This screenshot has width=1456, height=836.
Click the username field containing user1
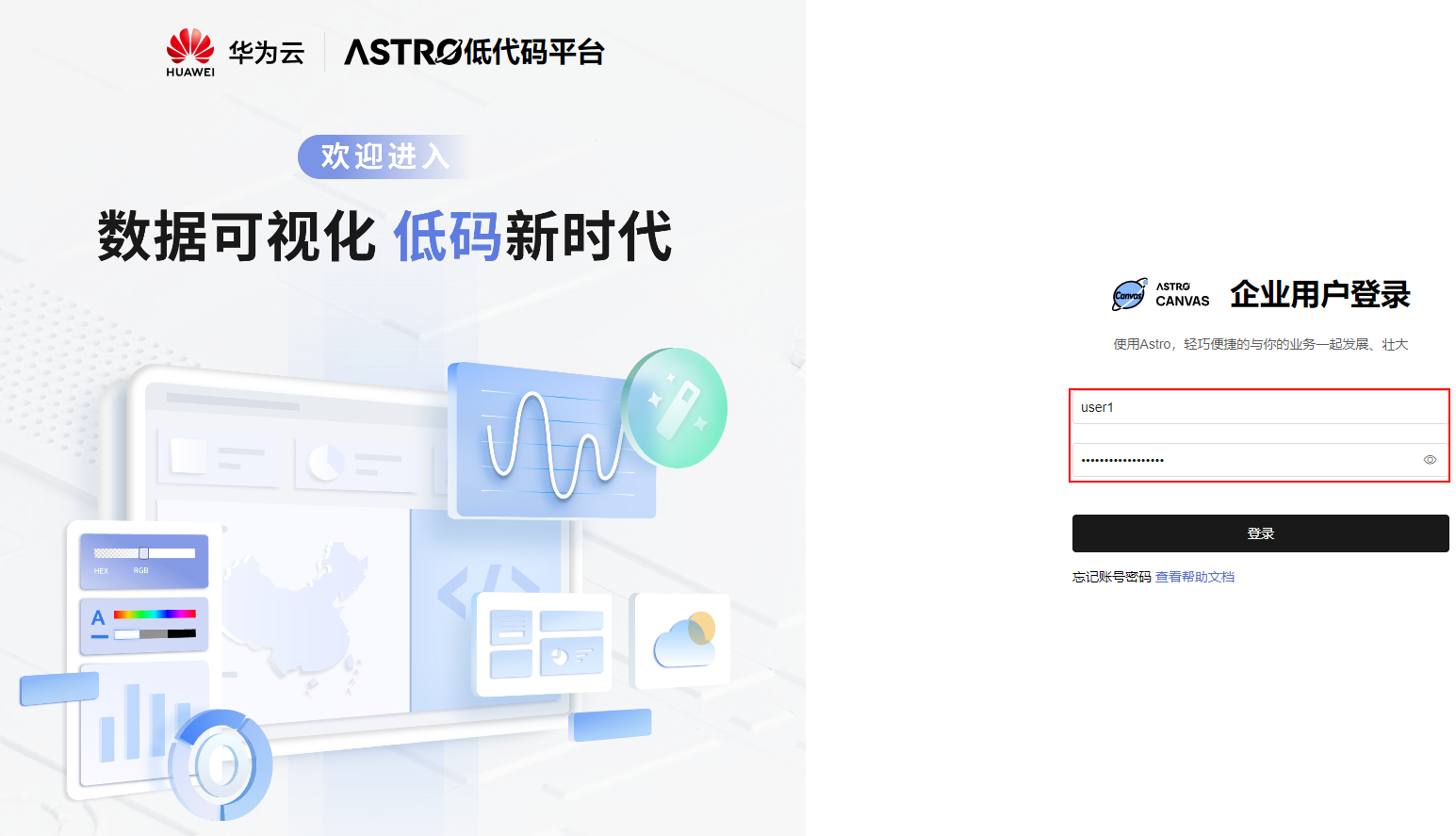pyautogui.click(x=1260, y=407)
